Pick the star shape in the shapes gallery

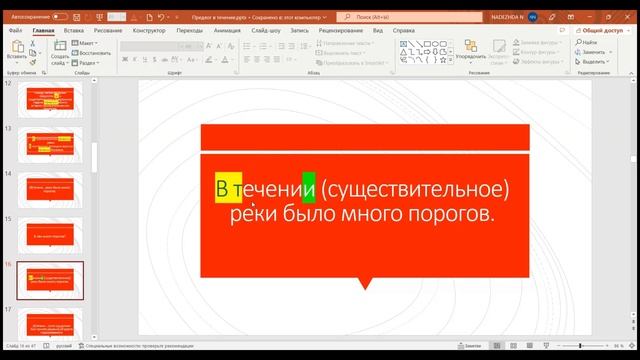tap(443, 60)
